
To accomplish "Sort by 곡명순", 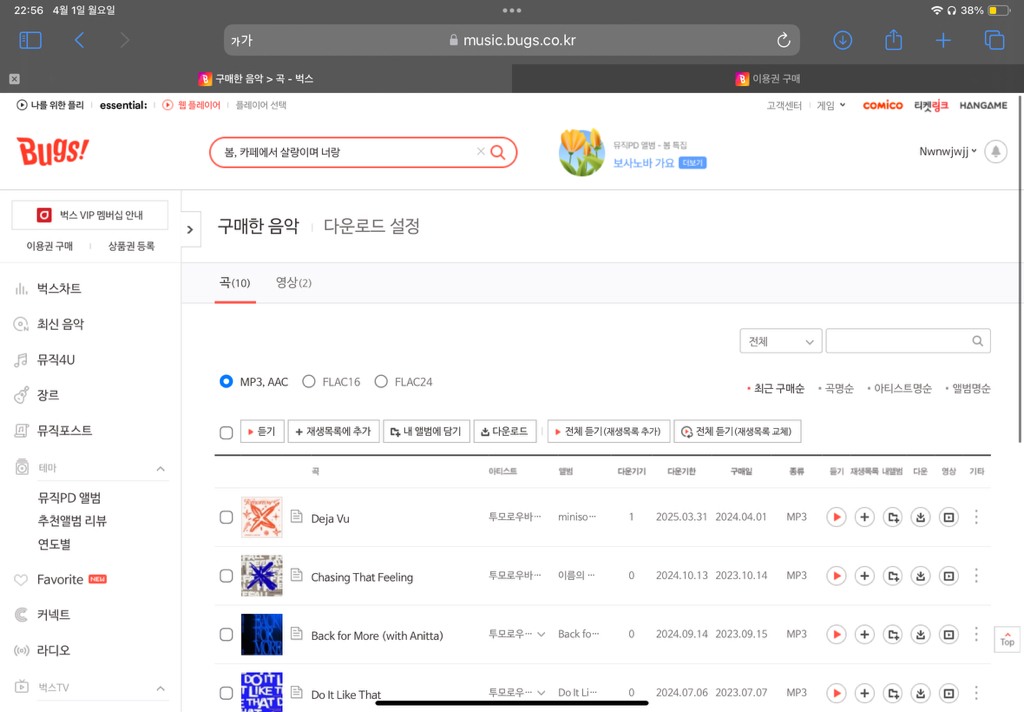I will pos(839,389).
